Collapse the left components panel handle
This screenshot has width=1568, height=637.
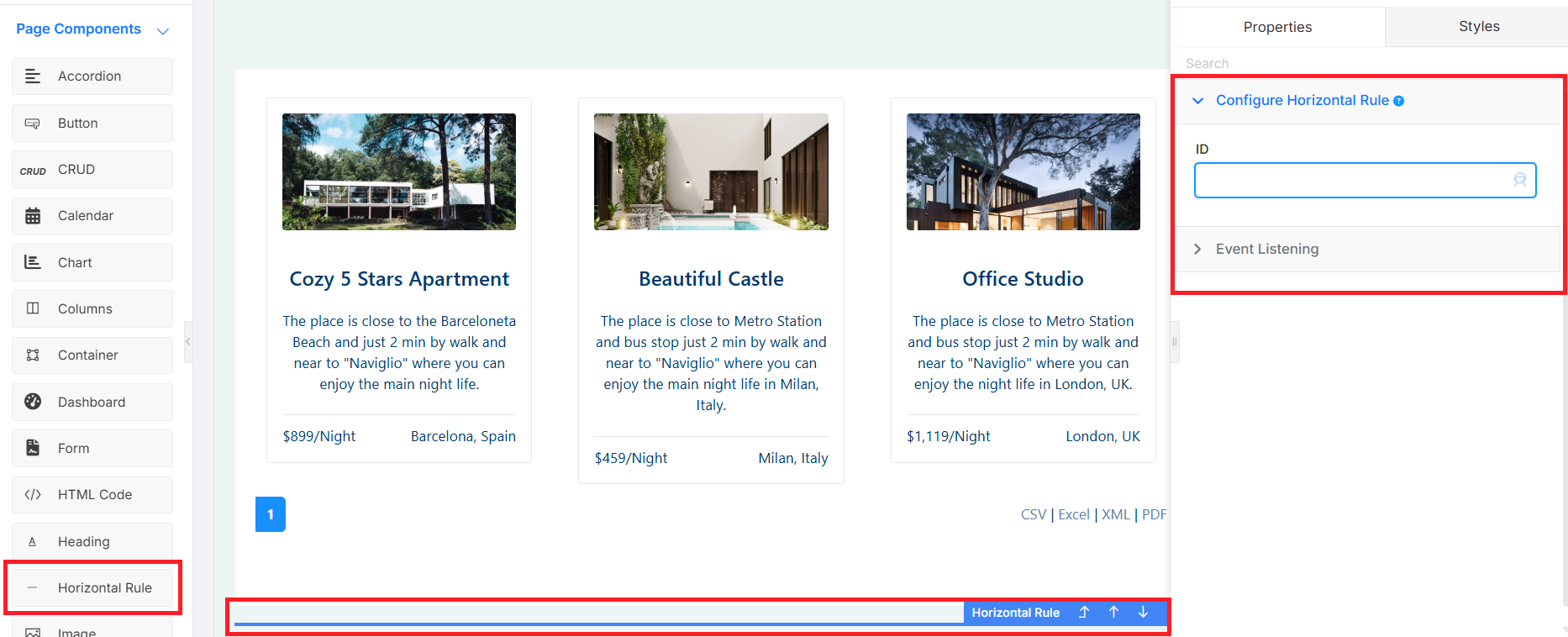[188, 342]
